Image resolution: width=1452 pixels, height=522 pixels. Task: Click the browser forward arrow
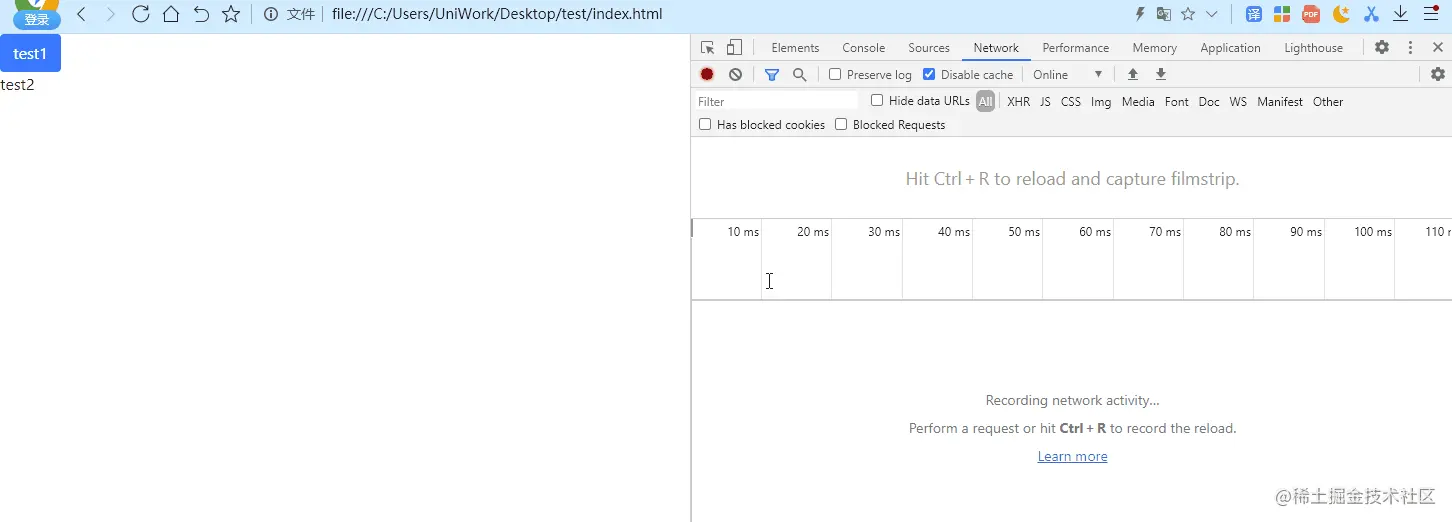coord(110,14)
